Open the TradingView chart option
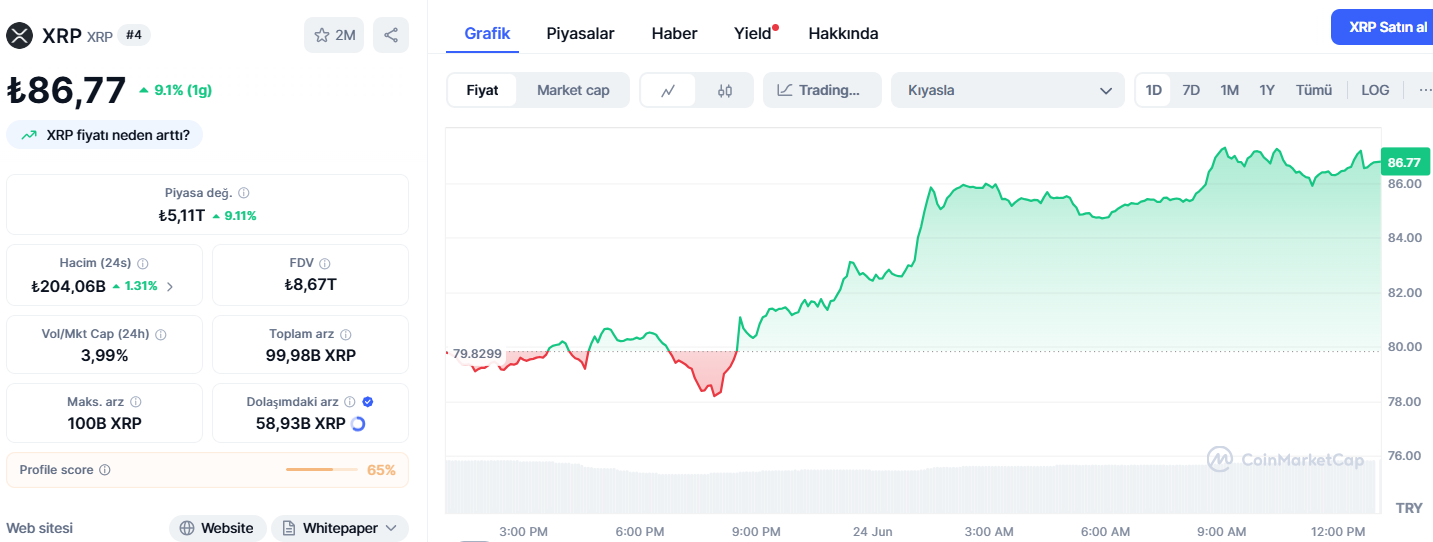 click(822, 90)
